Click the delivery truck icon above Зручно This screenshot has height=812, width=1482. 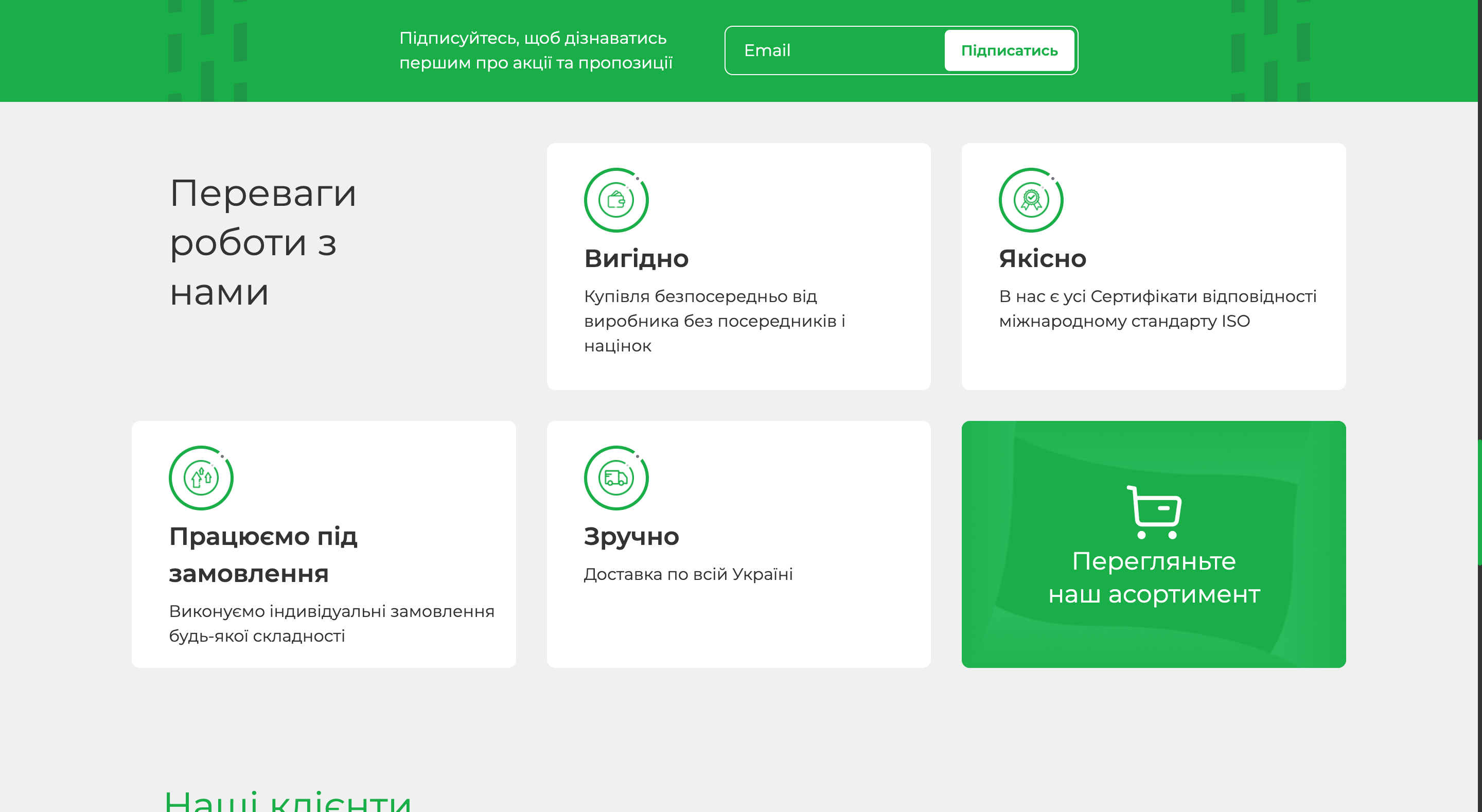(616, 478)
